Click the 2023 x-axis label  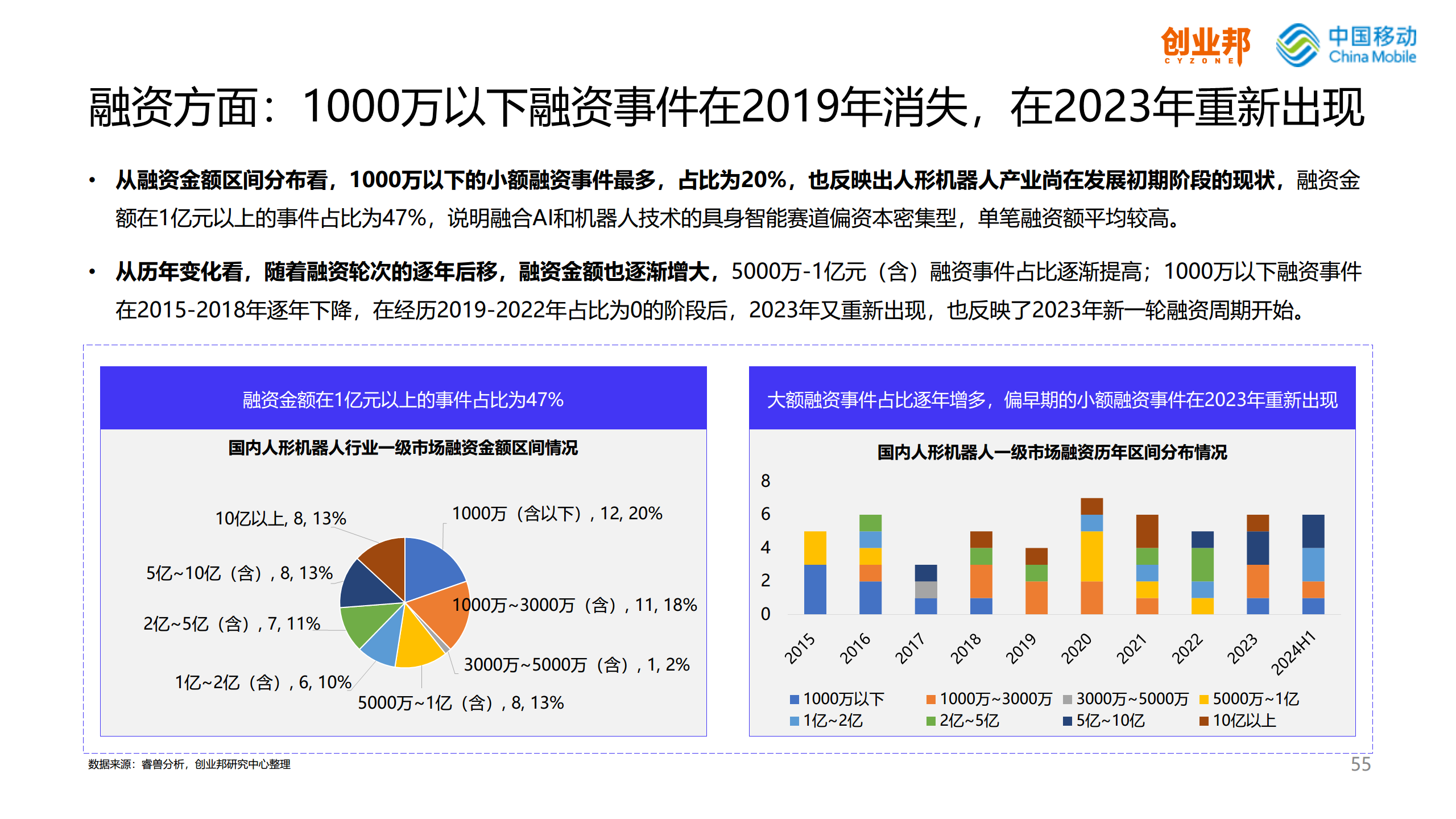1242,648
